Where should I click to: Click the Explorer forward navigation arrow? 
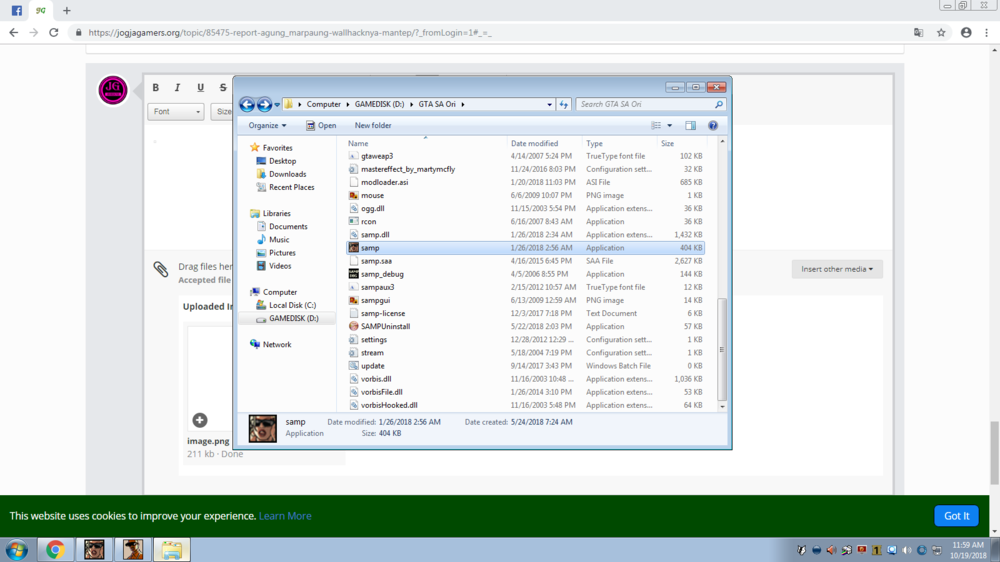264,104
